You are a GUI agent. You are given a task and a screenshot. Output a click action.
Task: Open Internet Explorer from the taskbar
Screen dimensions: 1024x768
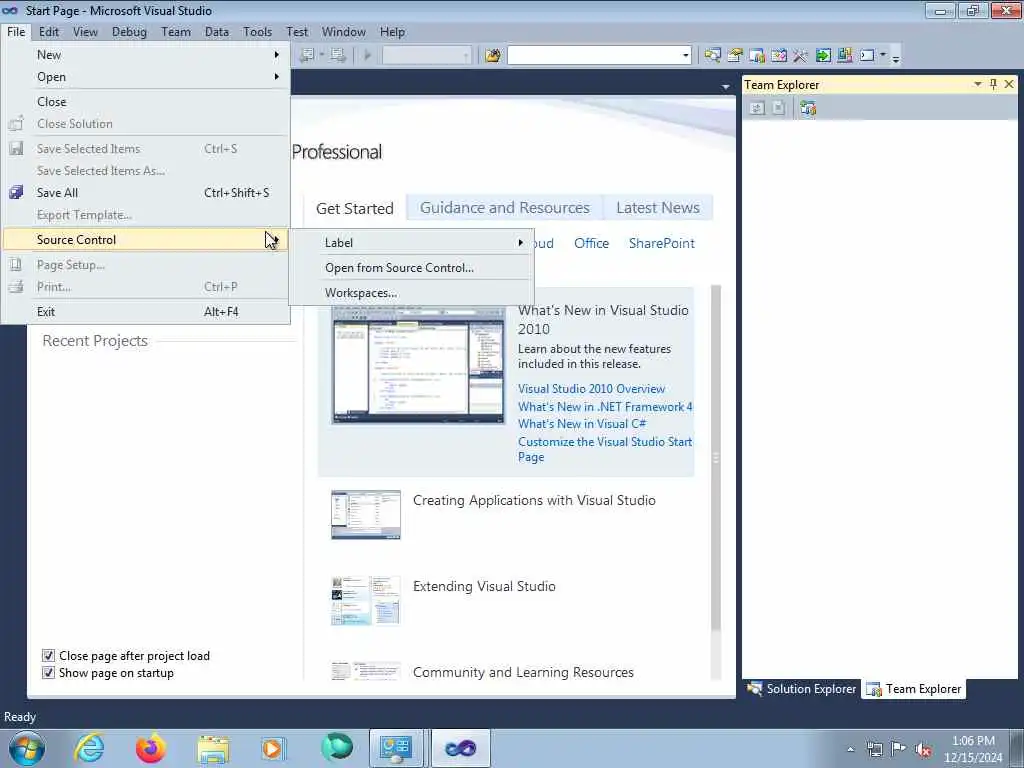(89, 748)
